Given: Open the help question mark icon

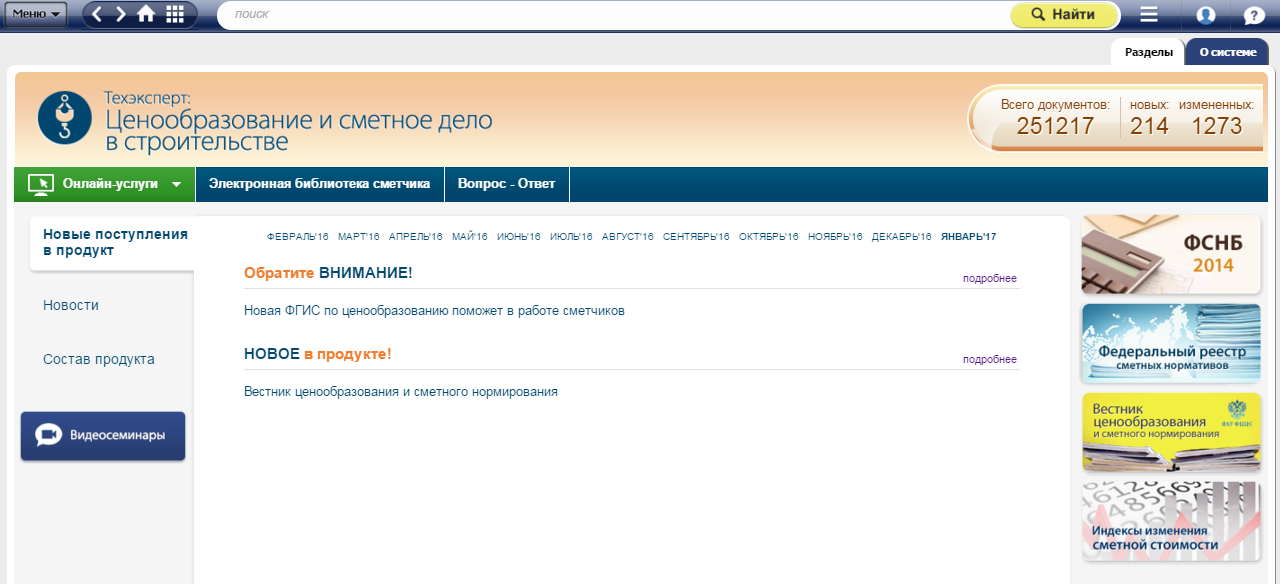Looking at the screenshot, I should [x=1254, y=15].
